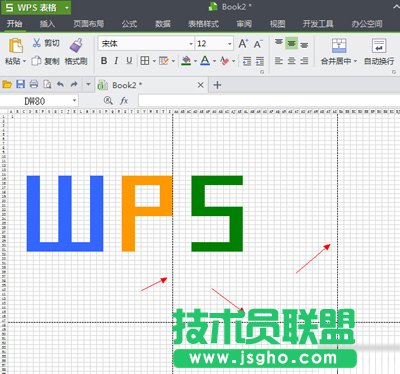The height and width of the screenshot is (374, 400).
Task: Click the insert function fx icon
Action: pos(124,101)
